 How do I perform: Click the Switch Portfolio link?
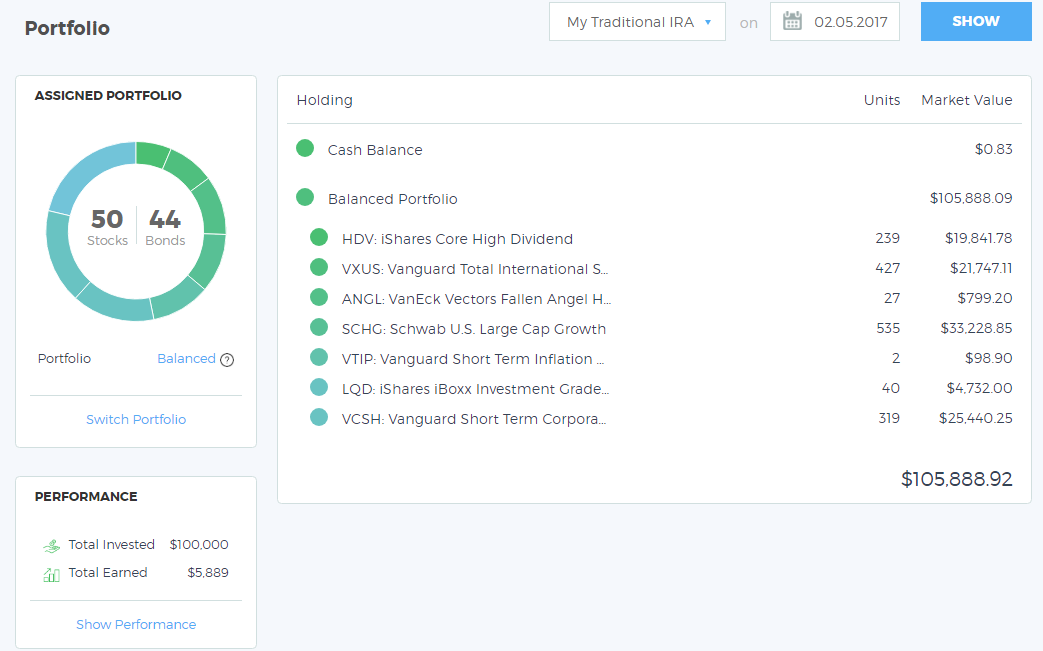coord(136,420)
